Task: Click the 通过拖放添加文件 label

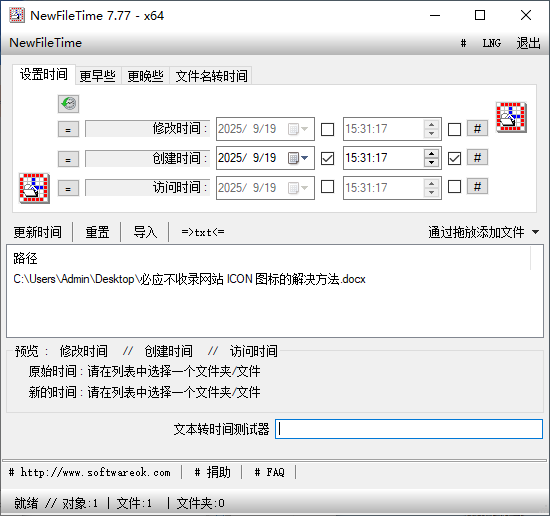Action: 476,232
